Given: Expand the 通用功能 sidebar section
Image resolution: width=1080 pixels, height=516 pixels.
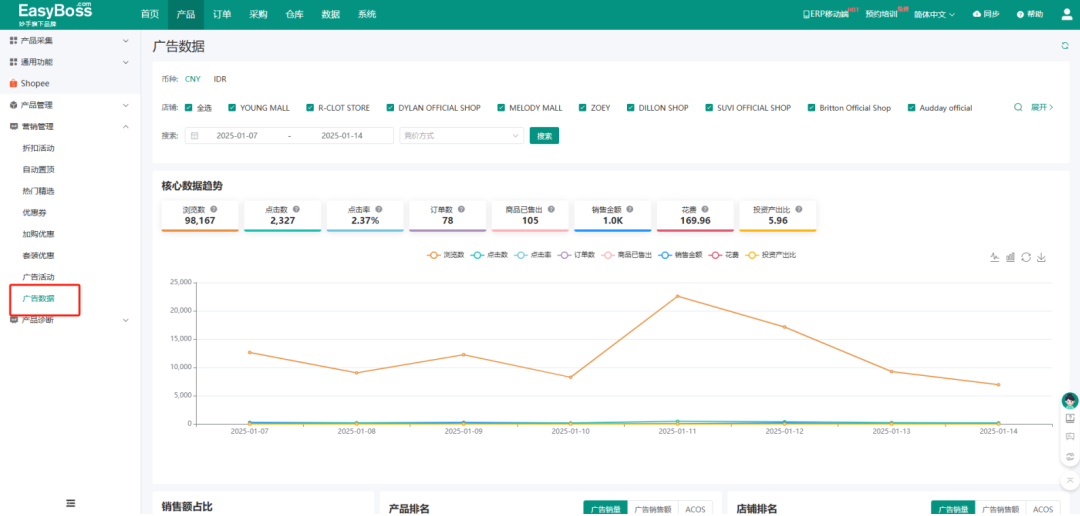Looking at the screenshot, I should pos(70,62).
